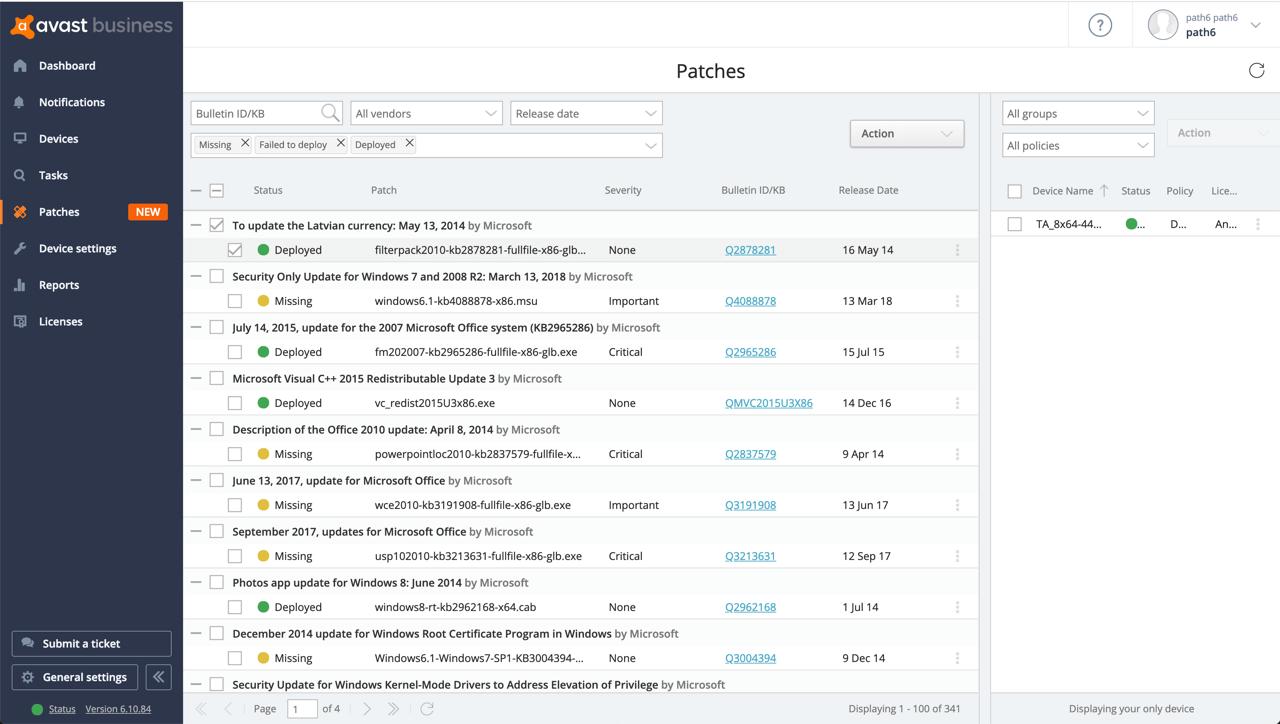This screenshot has width=1280, height=724.
Task: Open Reports from the sidebar
Action: (x=59, y=285)
